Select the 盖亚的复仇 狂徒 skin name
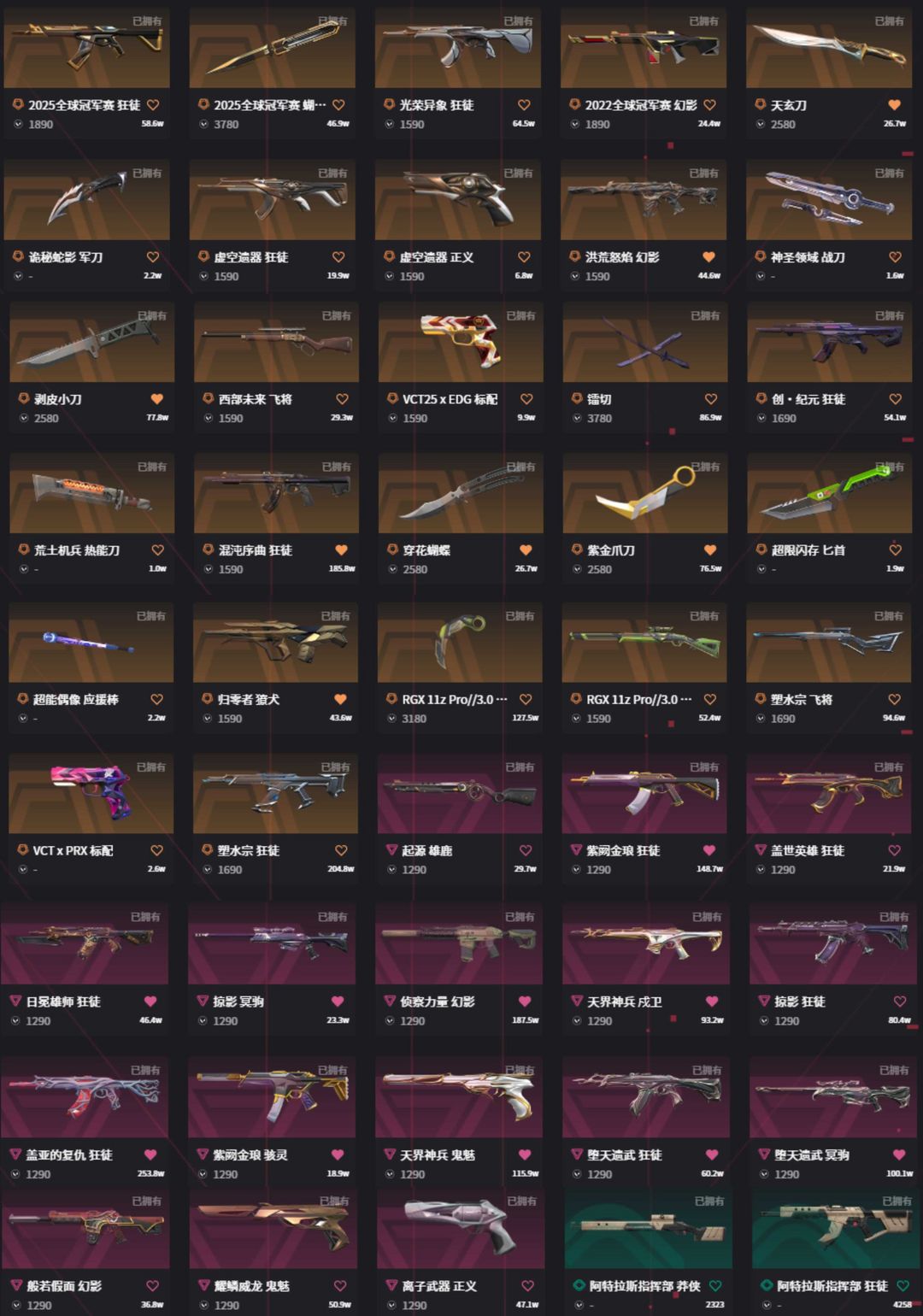923x1316 pixels. (69, 1155)
